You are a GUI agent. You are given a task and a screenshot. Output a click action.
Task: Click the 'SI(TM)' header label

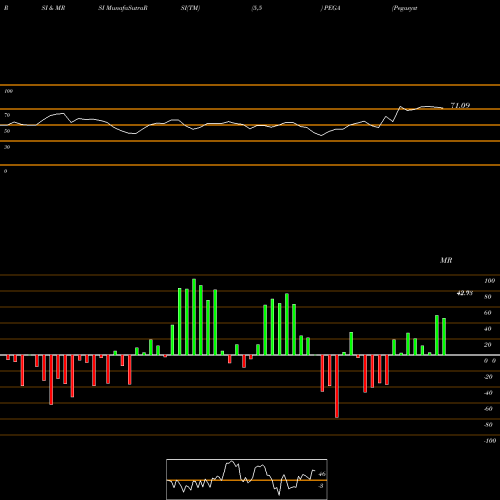(190, 8)
